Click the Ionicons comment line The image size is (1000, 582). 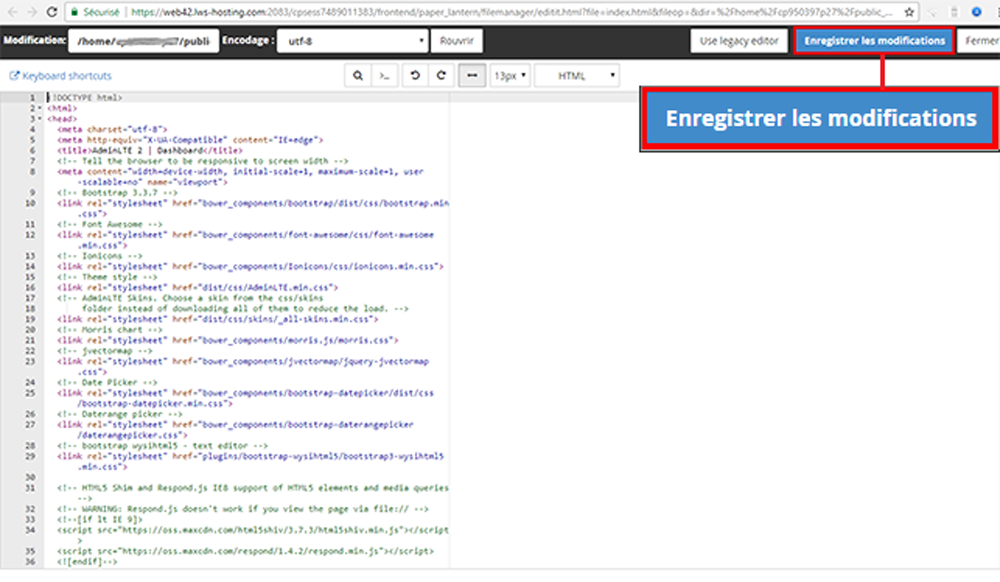[x=99, y=256]
